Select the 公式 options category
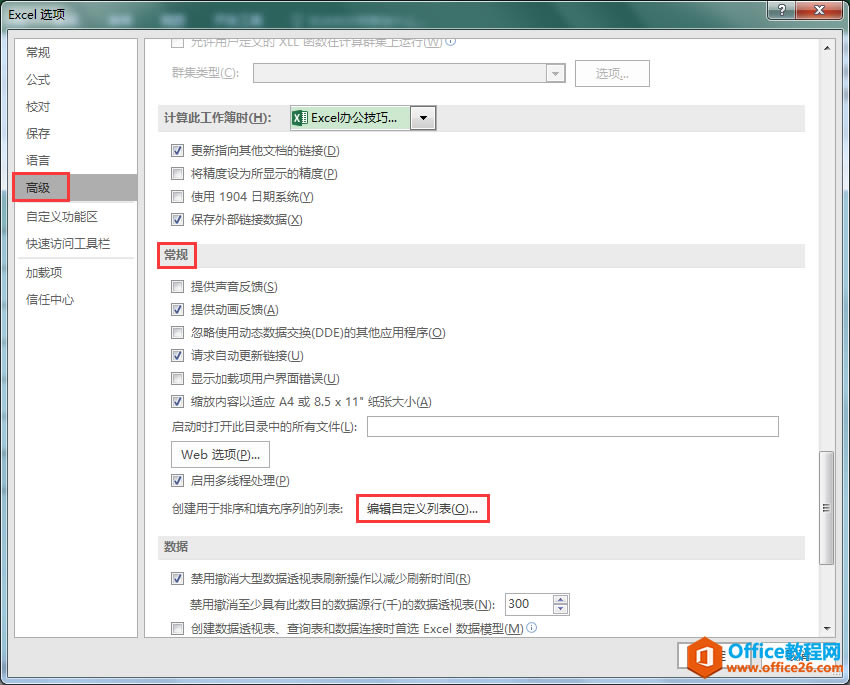The width and height of the screenshot is (850, 685). pyautogui.click(x=76, y=80)
